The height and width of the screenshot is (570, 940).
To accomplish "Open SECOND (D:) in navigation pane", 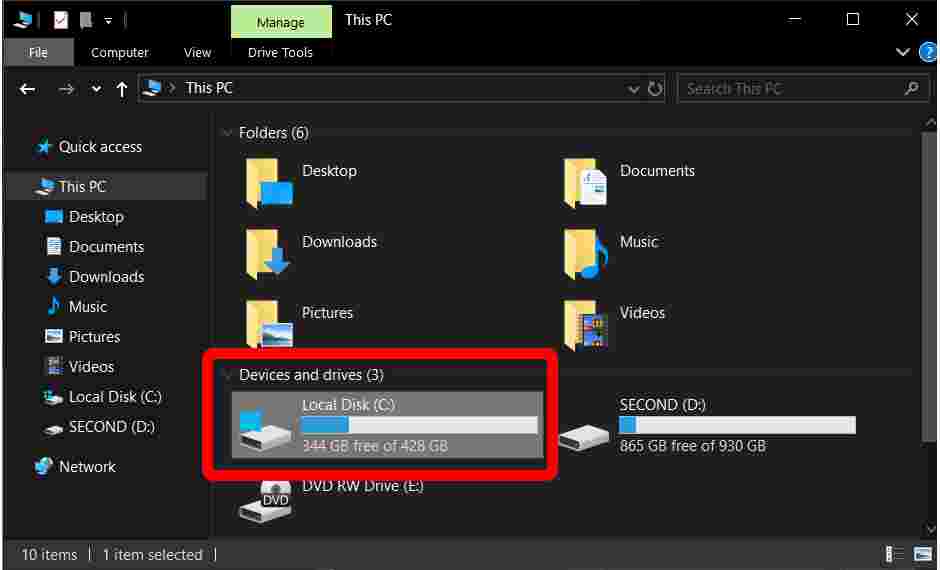I will click(x=99, y=427).
